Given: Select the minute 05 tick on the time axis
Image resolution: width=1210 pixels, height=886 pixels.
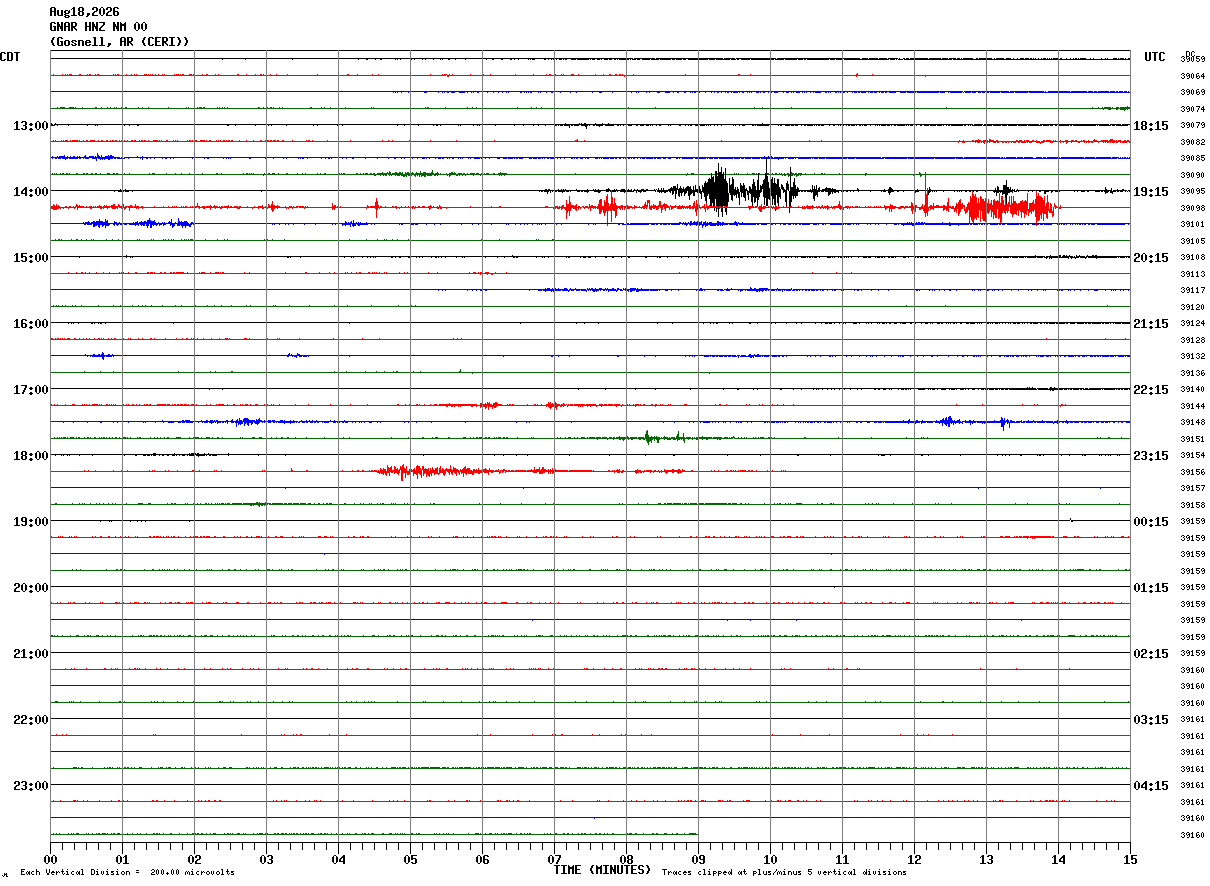Looking at the screenshot, I should click(x=410, y=859).
